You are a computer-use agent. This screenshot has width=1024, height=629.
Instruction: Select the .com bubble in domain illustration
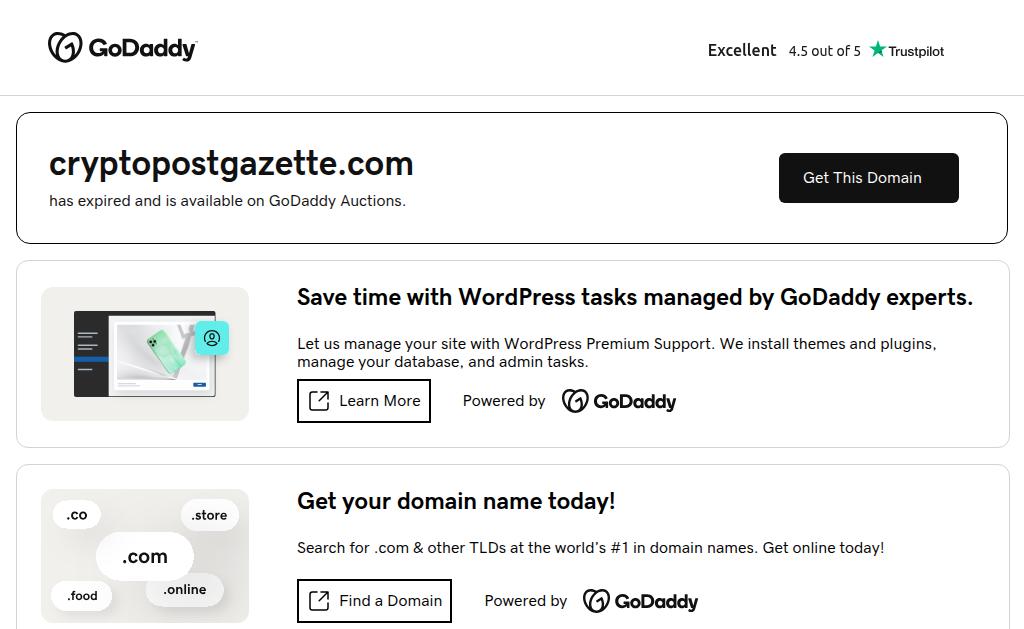click(145, 557)
